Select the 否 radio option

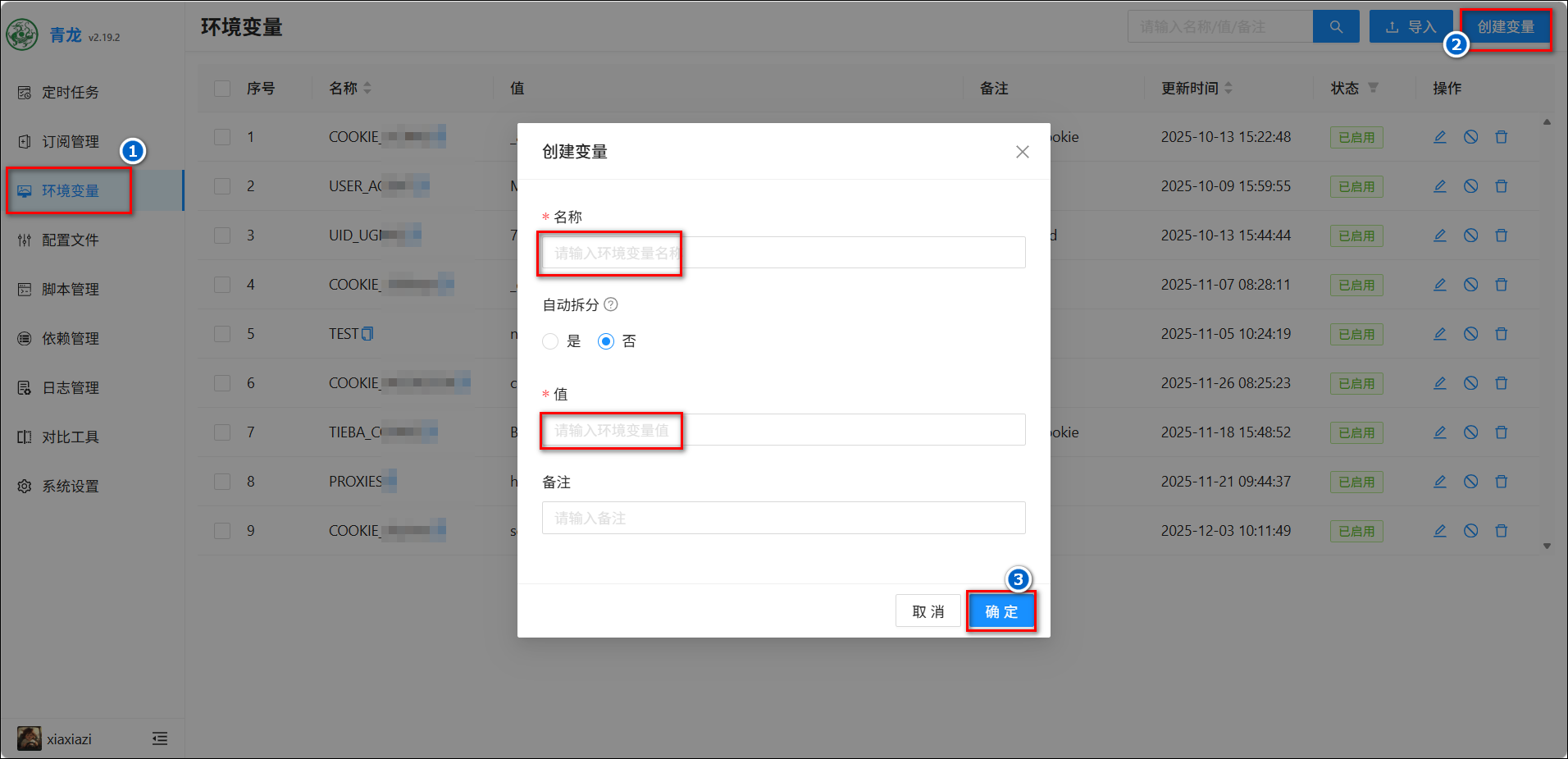click(x=606, y=341)
